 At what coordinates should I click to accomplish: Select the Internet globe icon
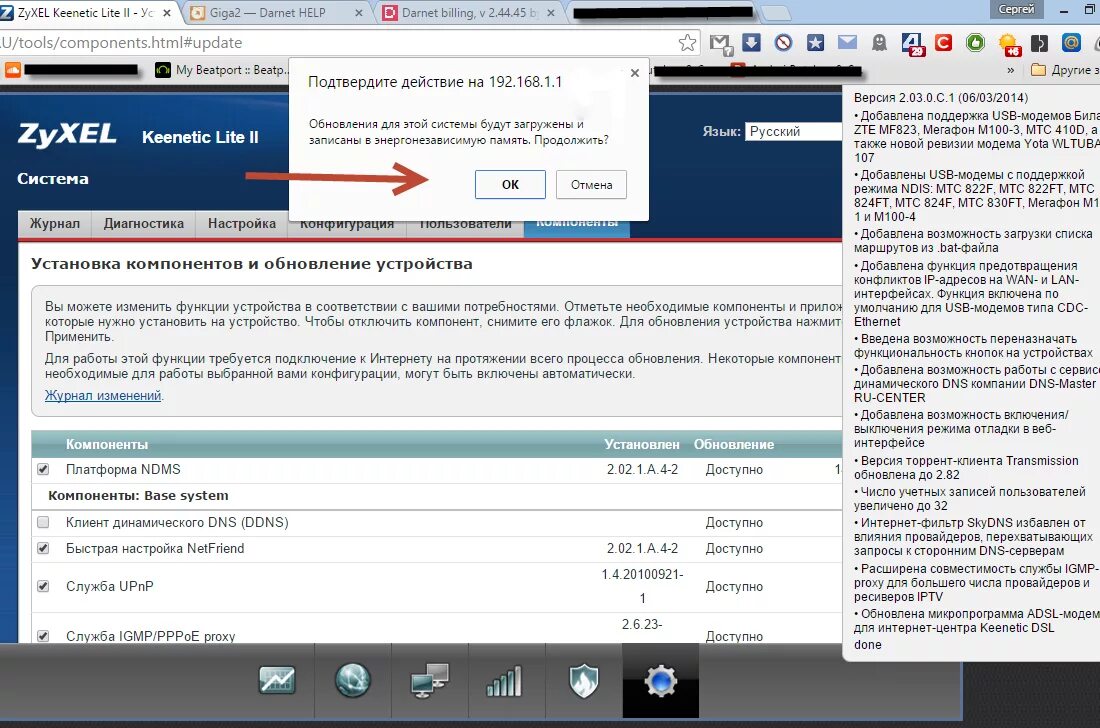[353, 681]
